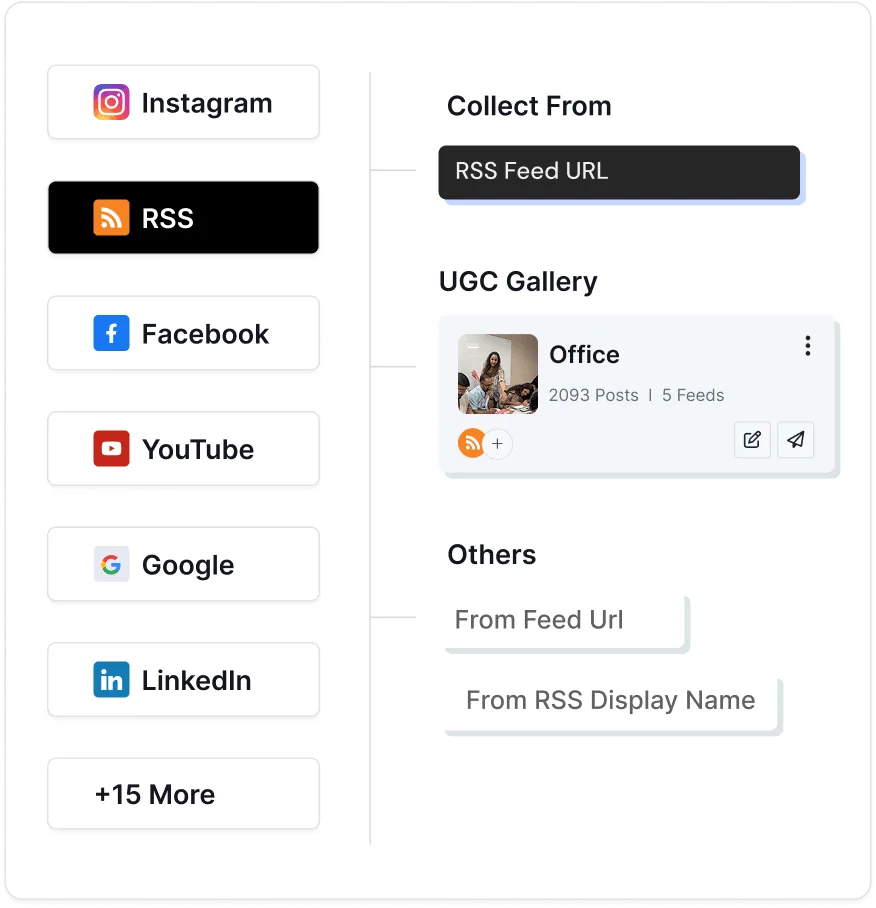876x908 pixels.
Task: Click the paper plane publish icon
Action: [x=796, y=440]
